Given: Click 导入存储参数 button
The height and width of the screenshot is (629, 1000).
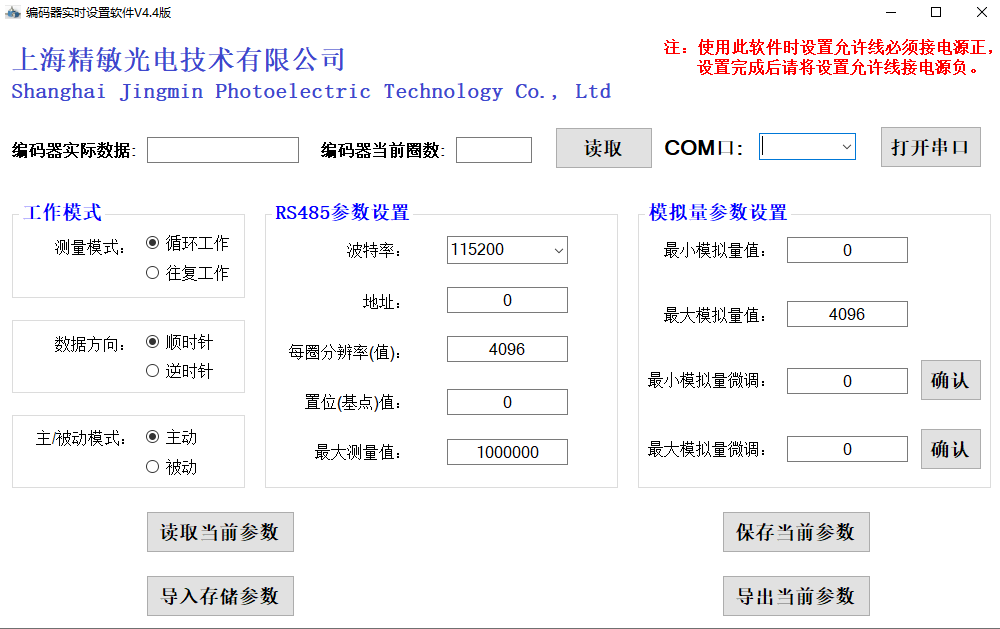Looking at the screenshot, I should (x=220, y=596).
